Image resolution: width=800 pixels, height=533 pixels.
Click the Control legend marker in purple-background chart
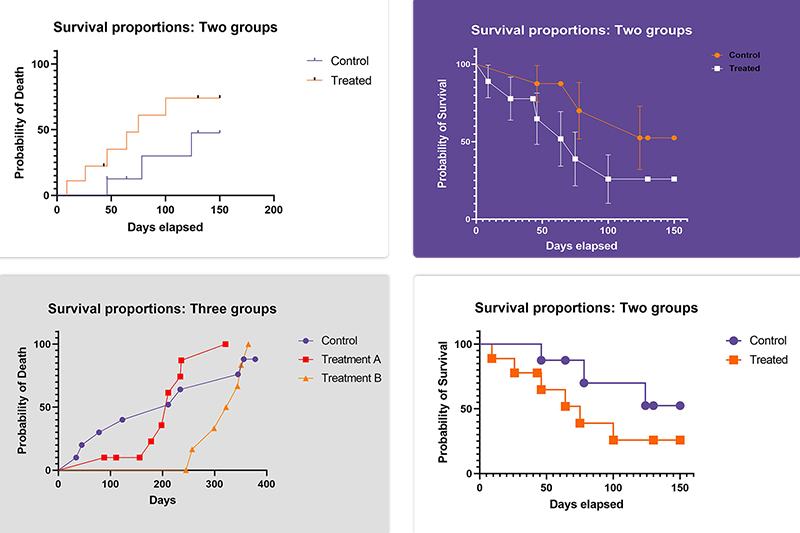(717, 55)
